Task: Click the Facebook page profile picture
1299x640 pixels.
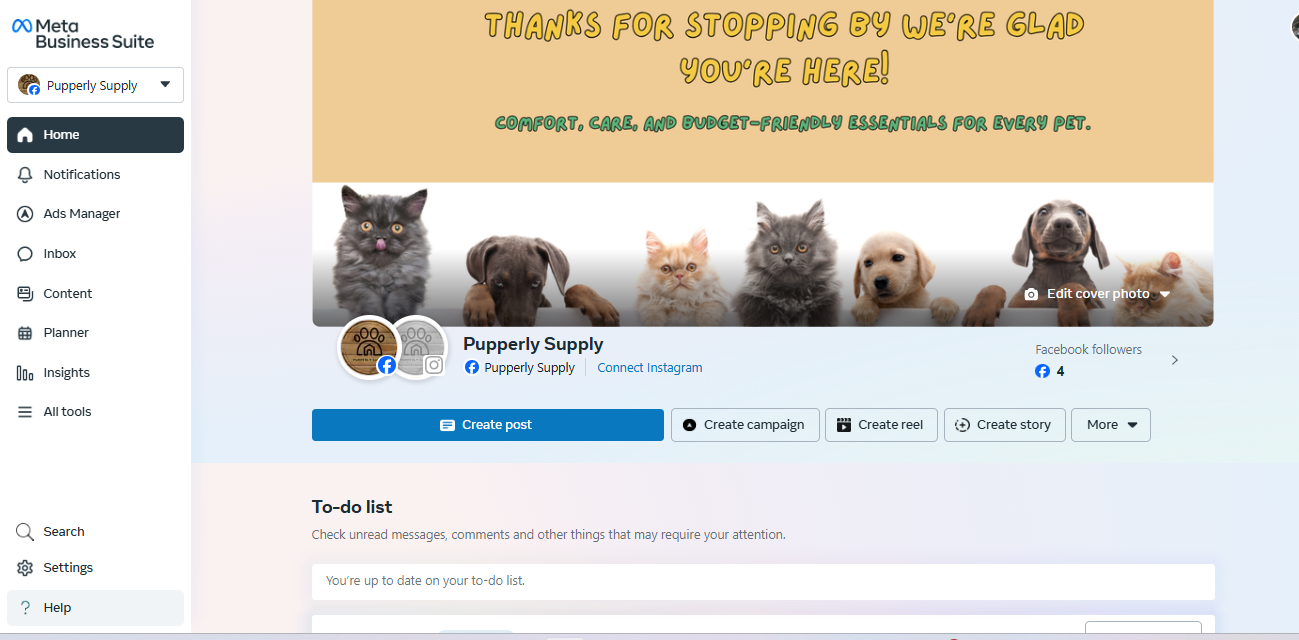Action: (369, 348)
